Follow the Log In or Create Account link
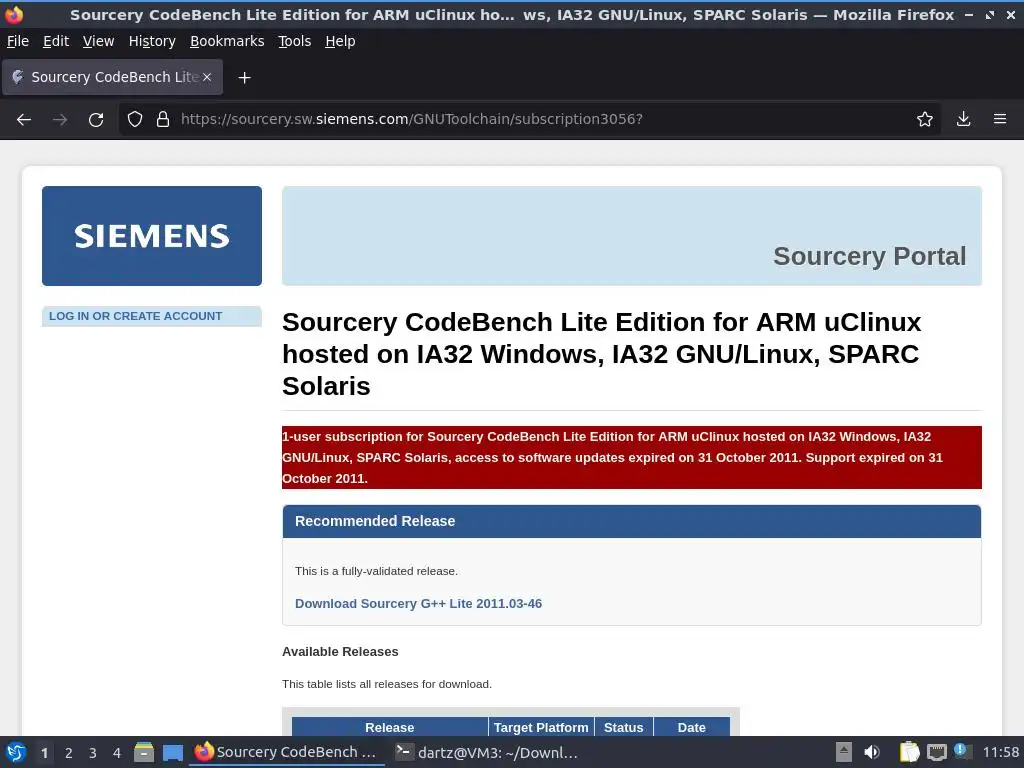 point(135,316)
